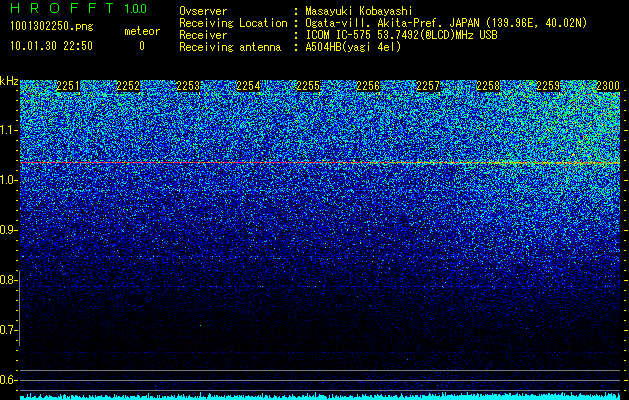Click the 2259 time marker
The image size is (629, 400).
tap(548, 86)
